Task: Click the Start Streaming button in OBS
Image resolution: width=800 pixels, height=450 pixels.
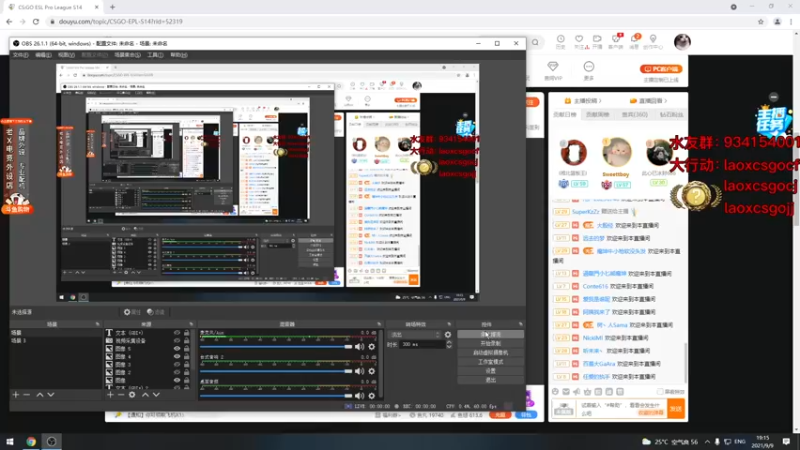Action: [x=490, y=334]
